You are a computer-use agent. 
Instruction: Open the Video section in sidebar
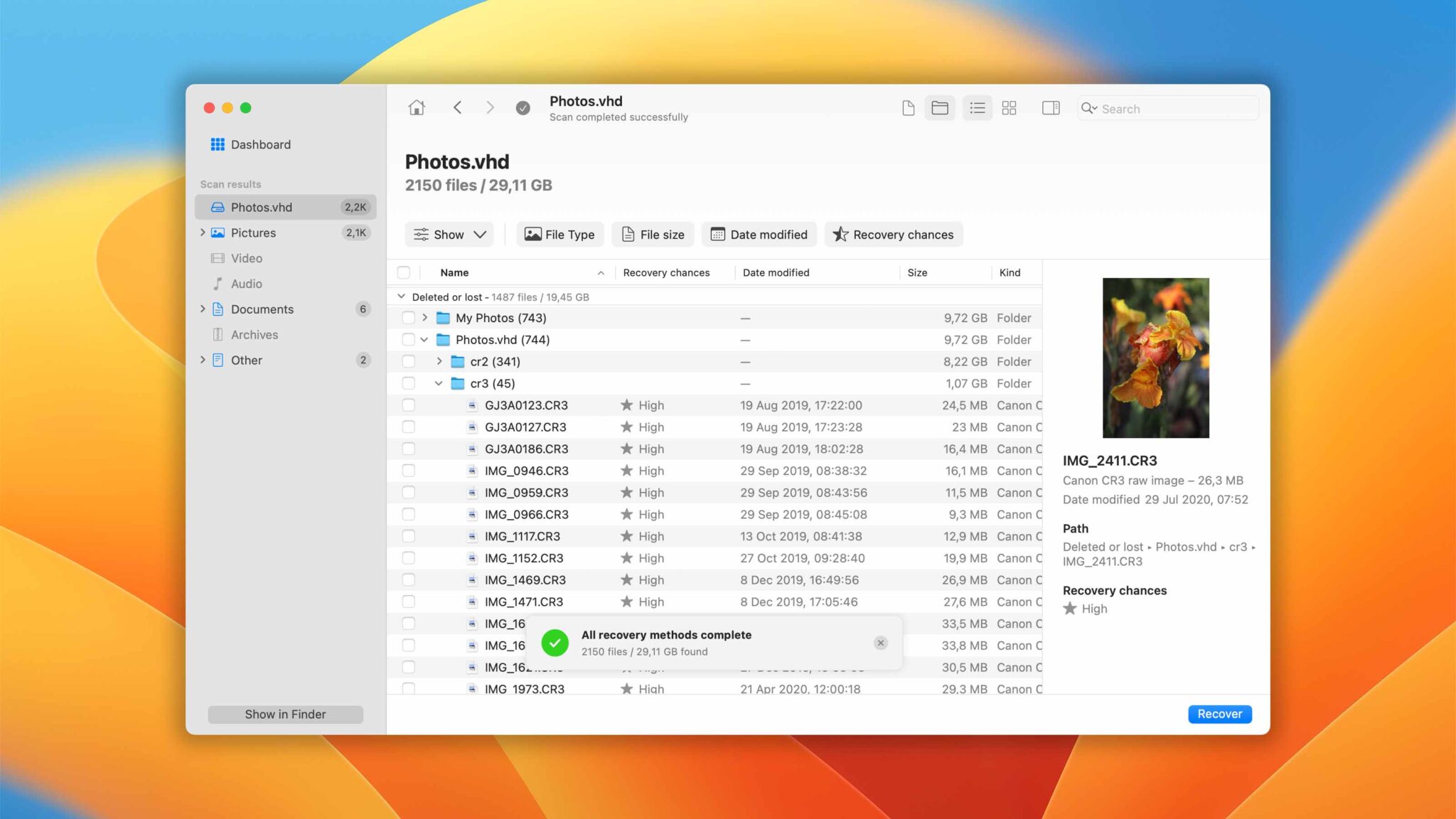245,258
